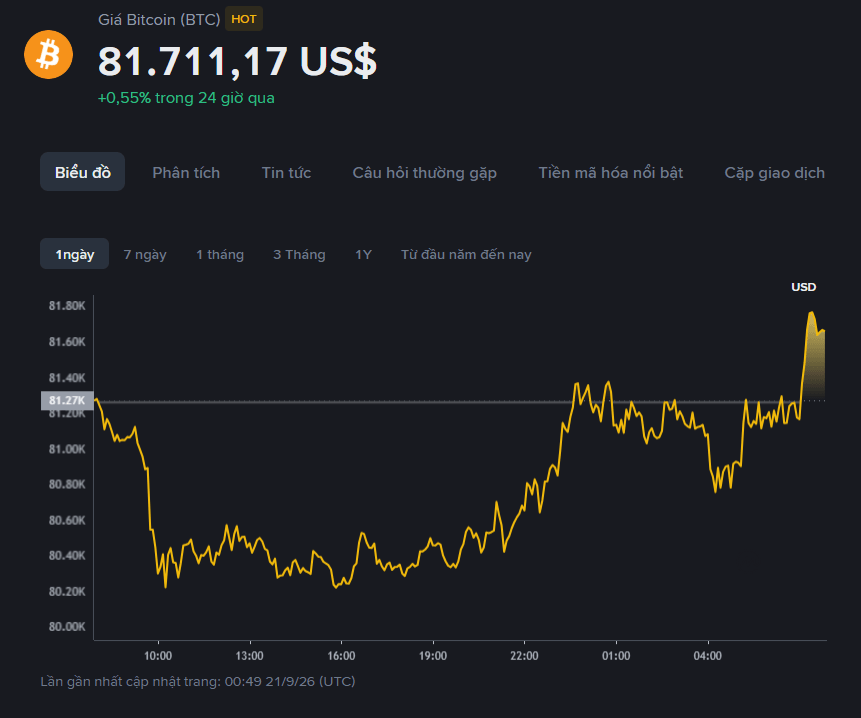Select the 1Y chart range
This screenshot has width=861, height=718.
click(363, 254)
